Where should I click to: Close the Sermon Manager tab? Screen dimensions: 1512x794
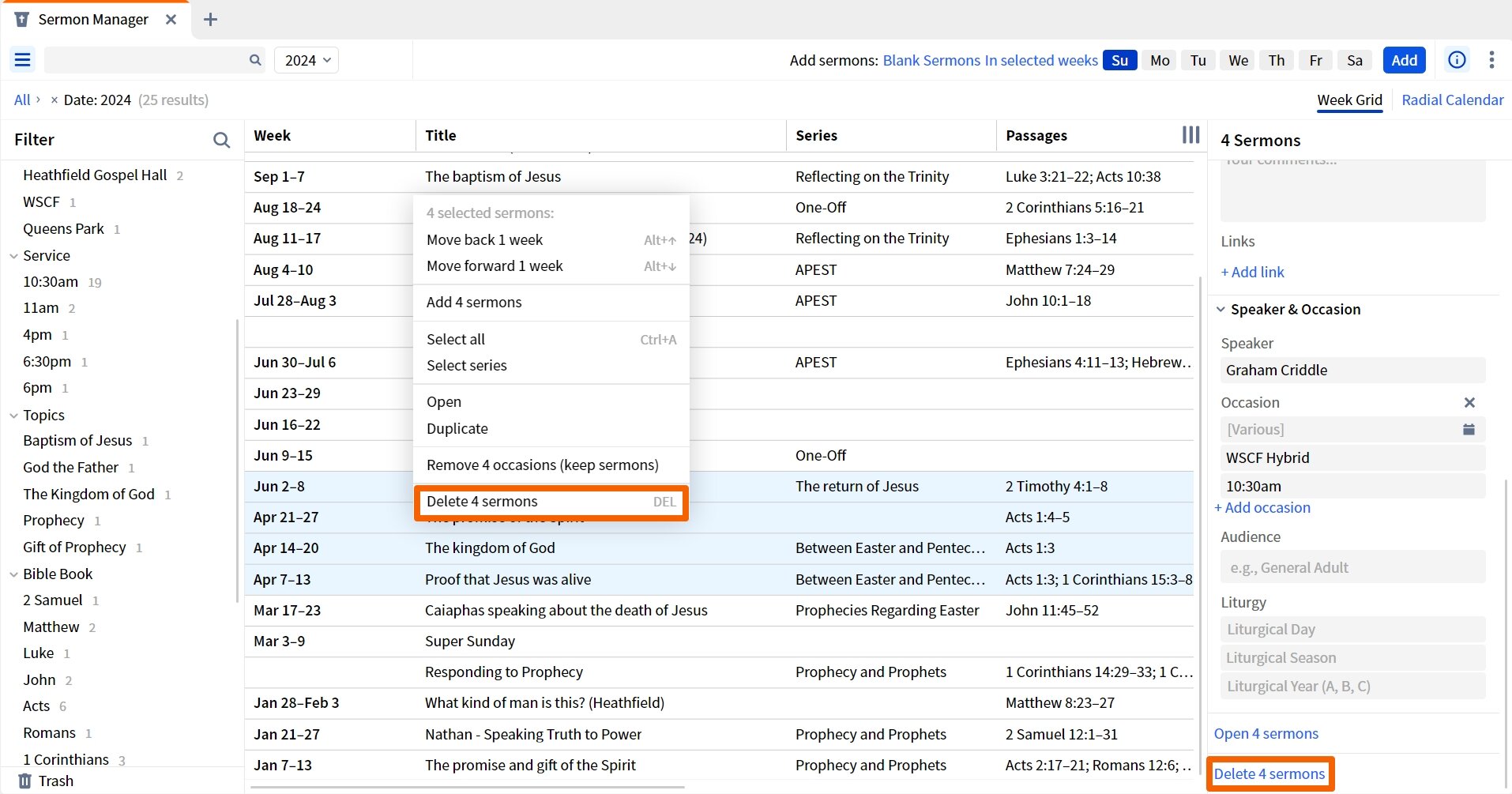tap(171, 20)
